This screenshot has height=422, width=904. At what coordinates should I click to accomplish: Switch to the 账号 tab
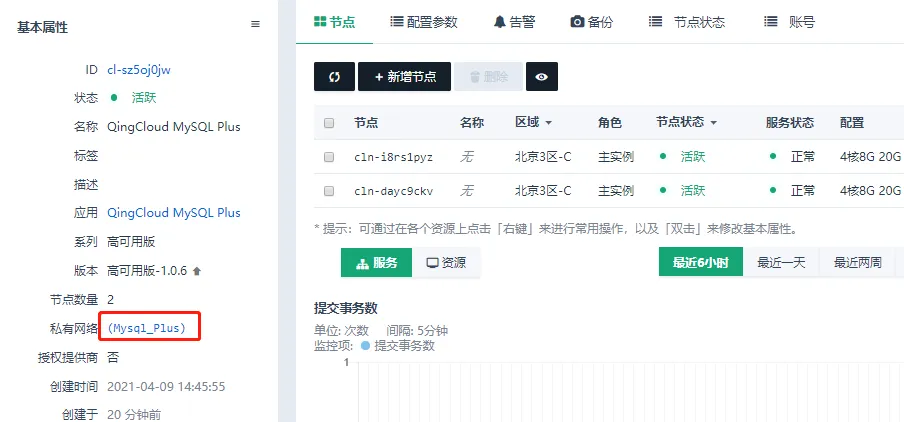point(788,21)
